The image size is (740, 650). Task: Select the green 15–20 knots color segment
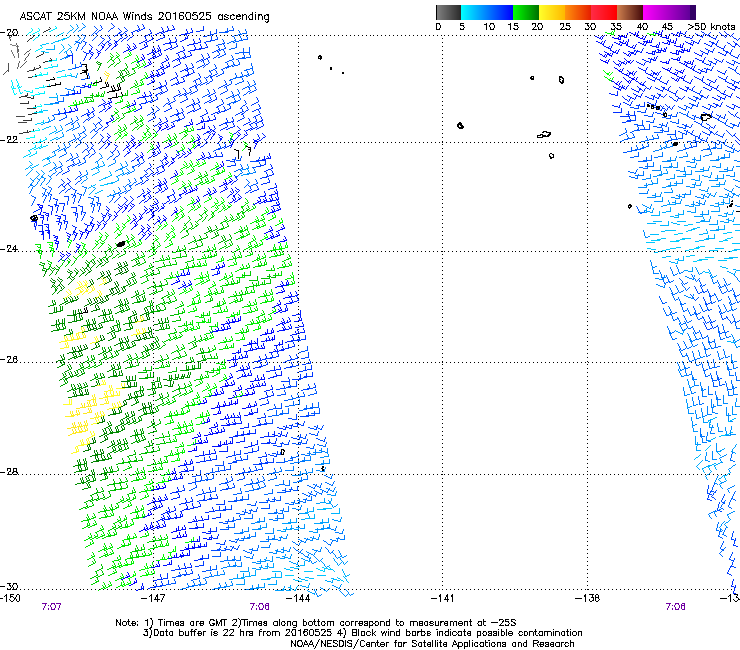526,12
